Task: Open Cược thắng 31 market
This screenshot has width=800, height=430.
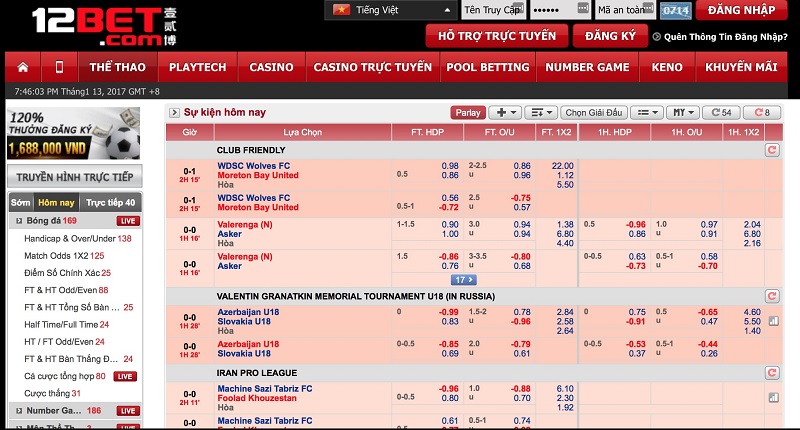Action: (x=52, y=393)
